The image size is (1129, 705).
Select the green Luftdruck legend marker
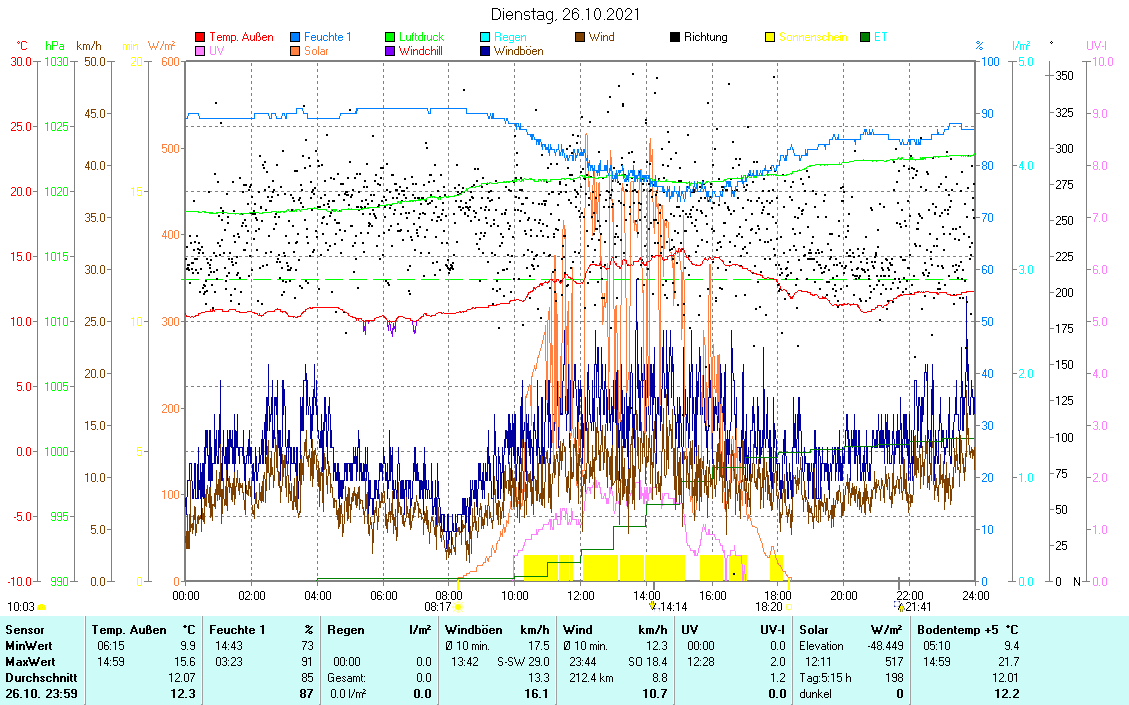click(390, 37)
